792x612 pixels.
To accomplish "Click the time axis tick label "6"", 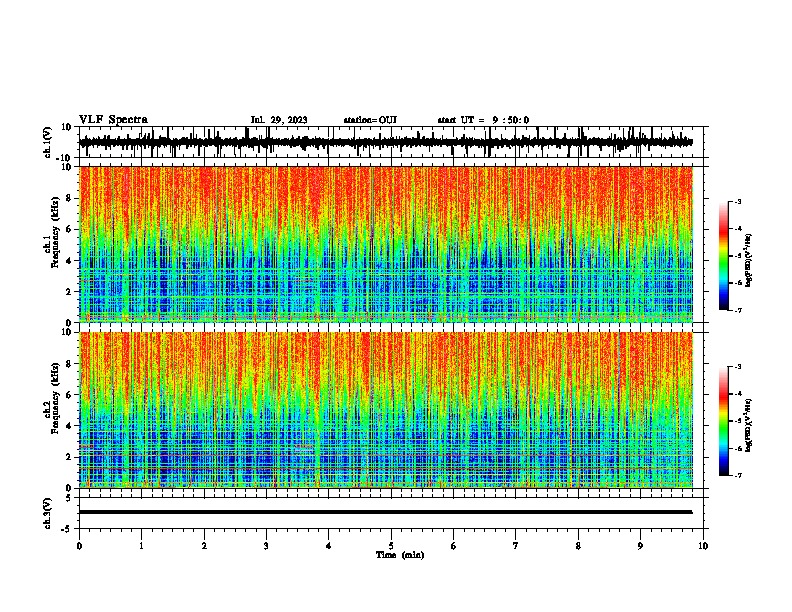I will pyautogui.click(x=454, y=546).
